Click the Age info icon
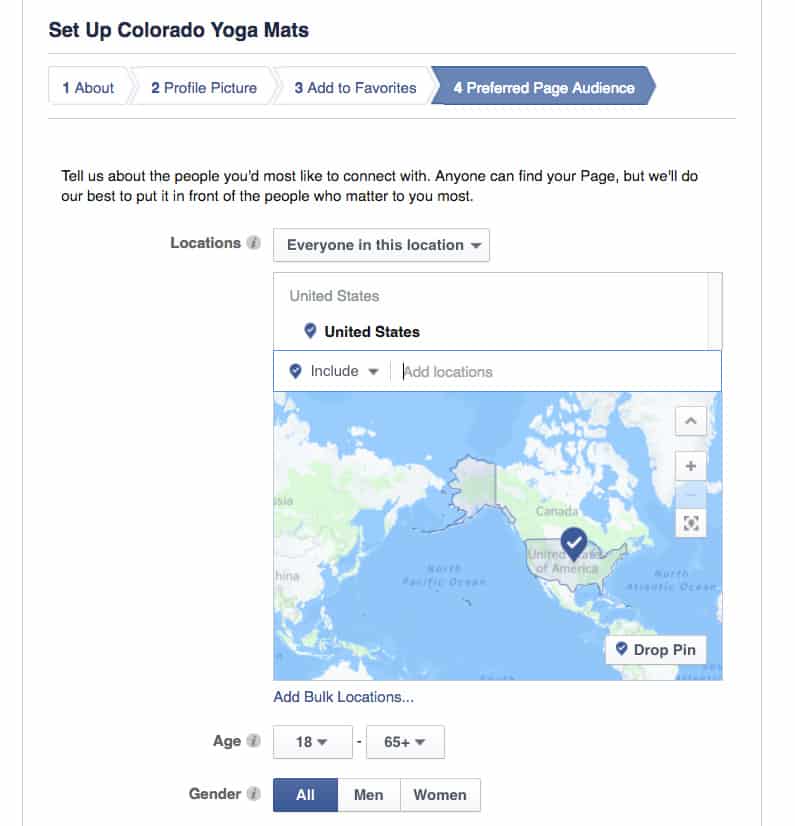 [253, 741]
